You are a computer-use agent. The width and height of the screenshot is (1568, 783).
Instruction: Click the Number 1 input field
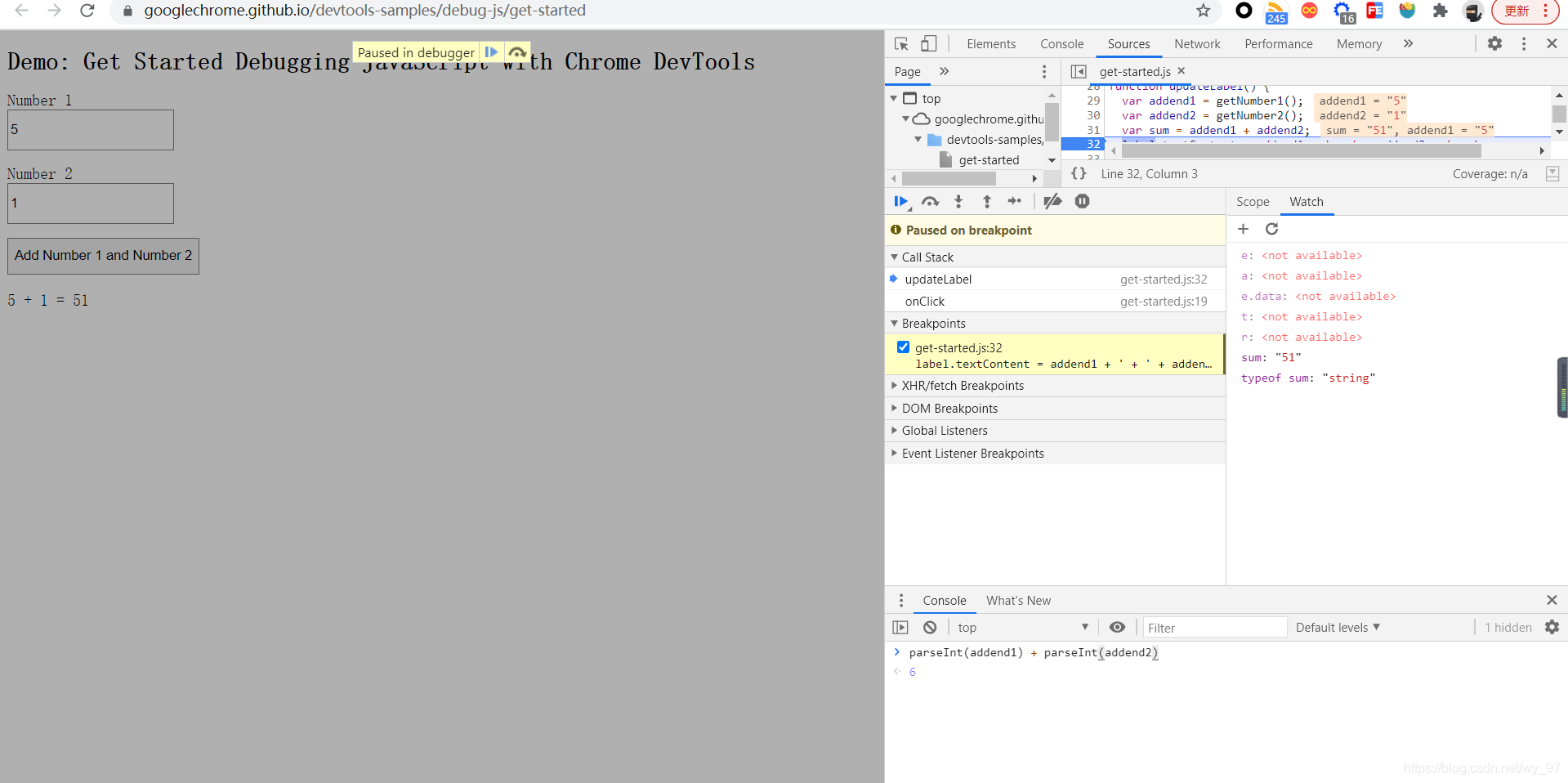click(x=91, y=130)
